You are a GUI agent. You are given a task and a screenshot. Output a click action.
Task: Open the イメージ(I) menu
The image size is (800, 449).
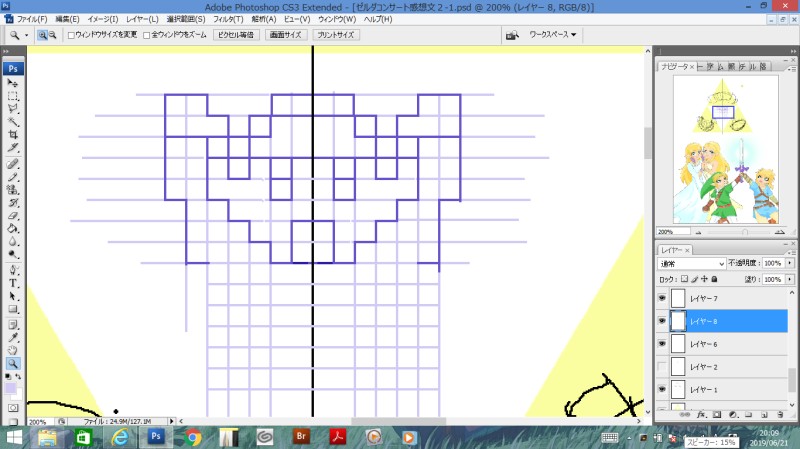point(103,19)
